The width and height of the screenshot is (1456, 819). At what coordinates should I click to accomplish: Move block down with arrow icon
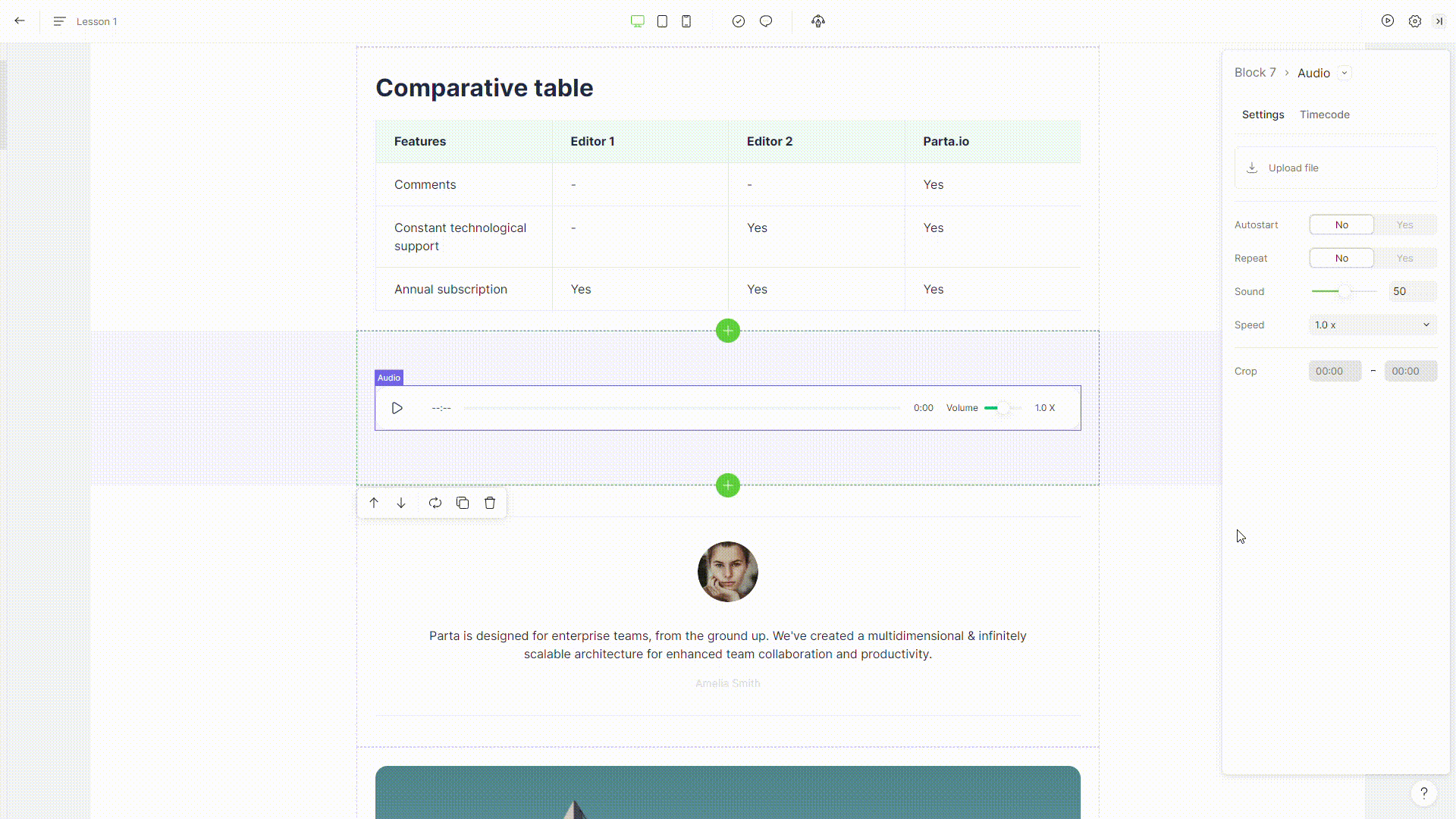pos(401,503)
